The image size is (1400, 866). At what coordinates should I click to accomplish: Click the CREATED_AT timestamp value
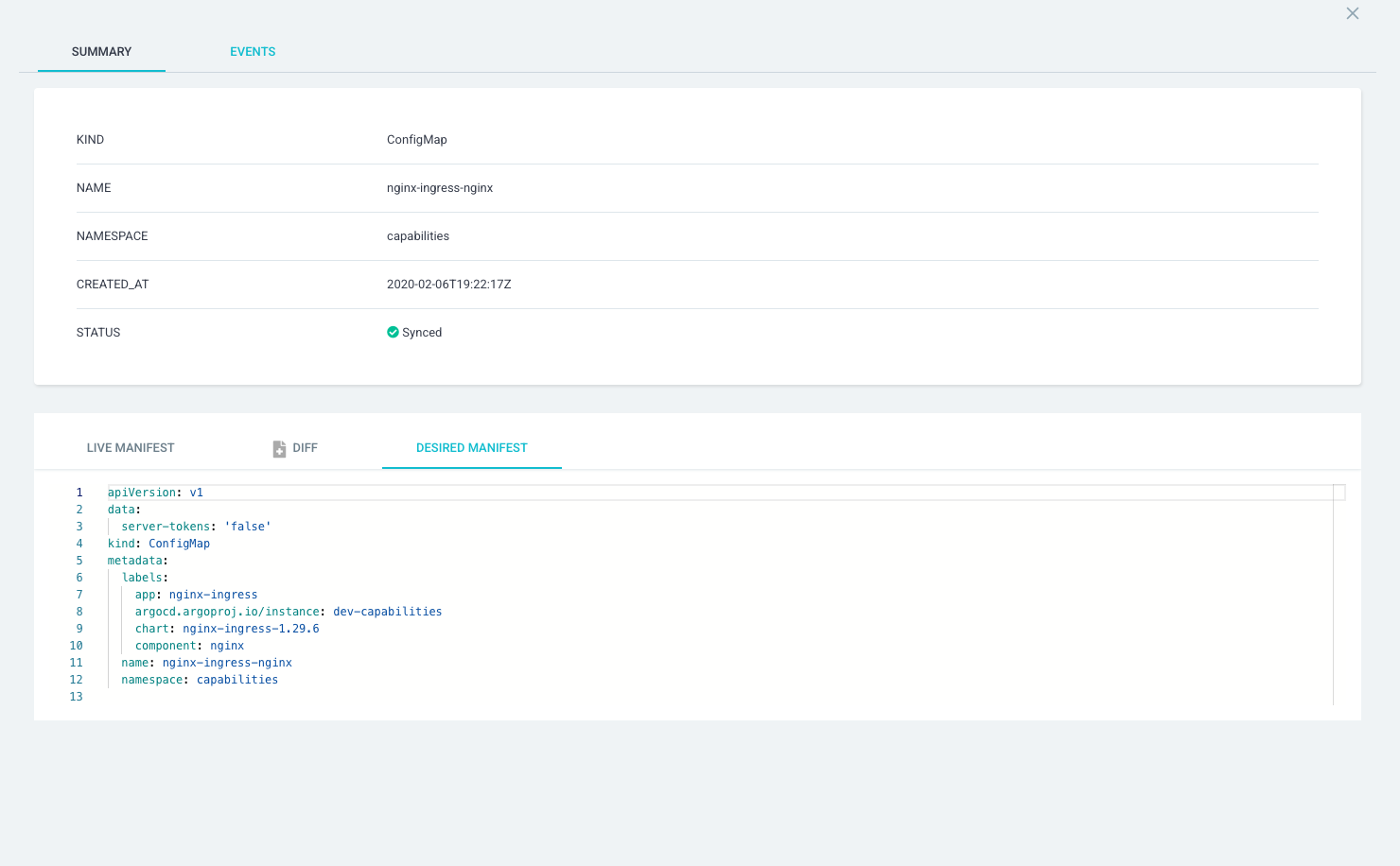pyautogui.click(x=449, y=284)
